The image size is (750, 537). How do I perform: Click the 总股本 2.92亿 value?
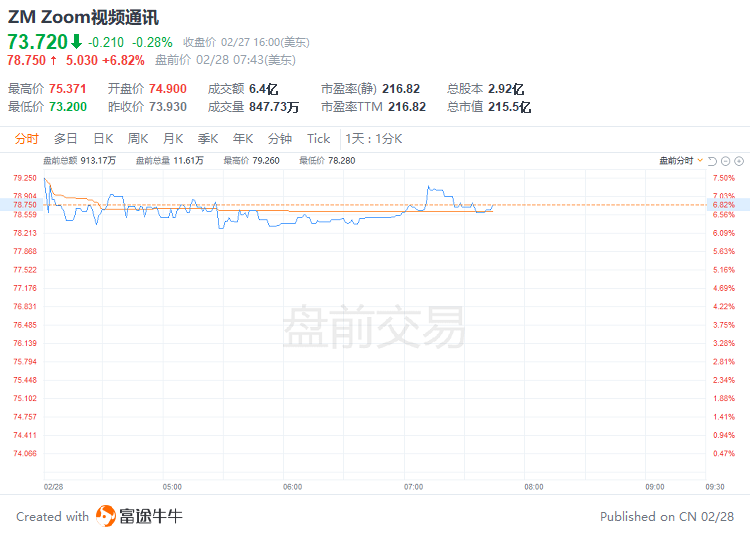pos(506,89)
